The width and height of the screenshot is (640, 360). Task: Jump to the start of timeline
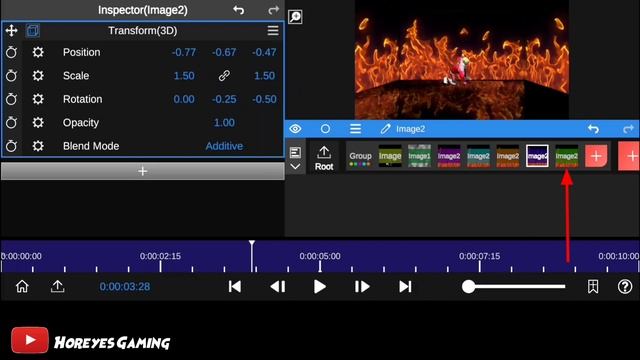235,287
